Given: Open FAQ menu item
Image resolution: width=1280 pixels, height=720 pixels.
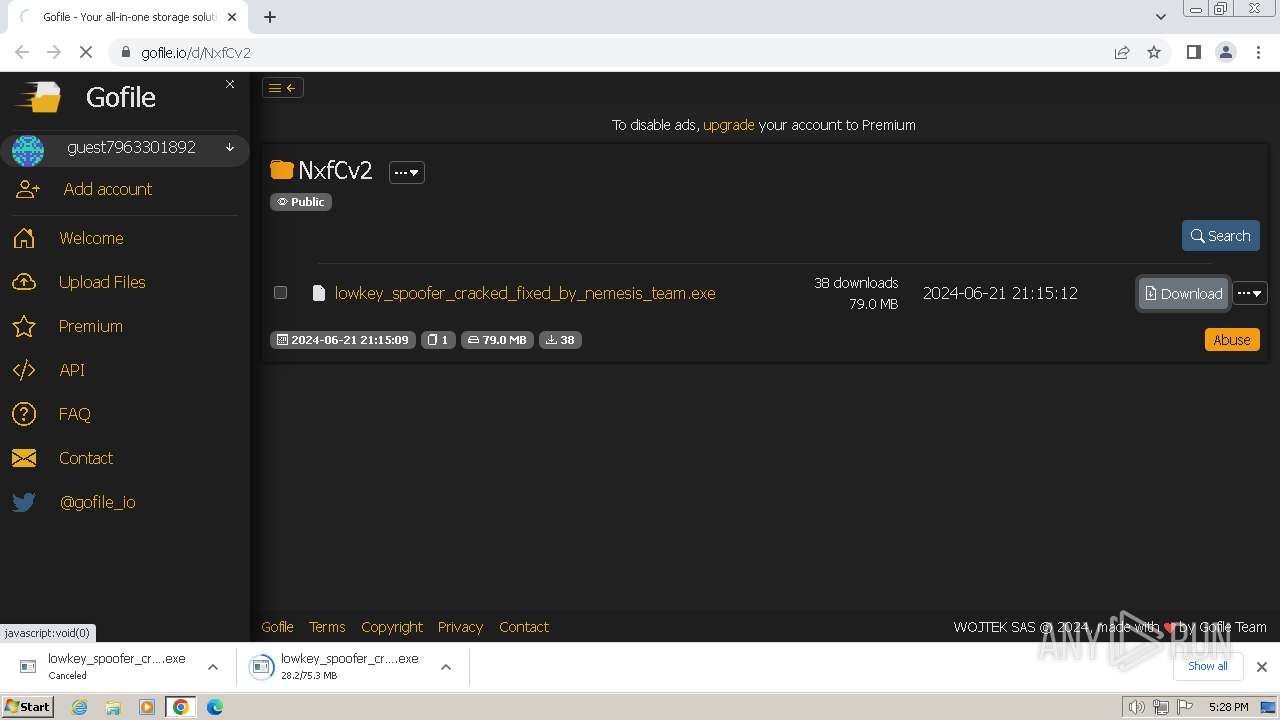Looking at the screenshot, I should 75,414.
